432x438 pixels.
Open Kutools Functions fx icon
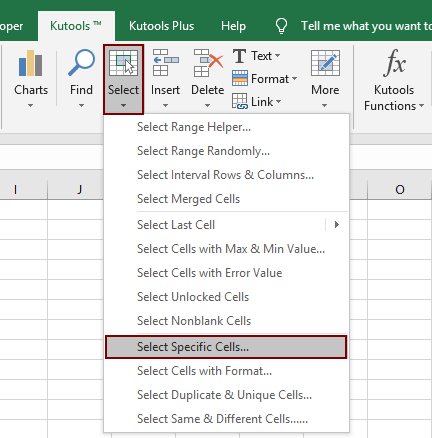pos(395,63)
